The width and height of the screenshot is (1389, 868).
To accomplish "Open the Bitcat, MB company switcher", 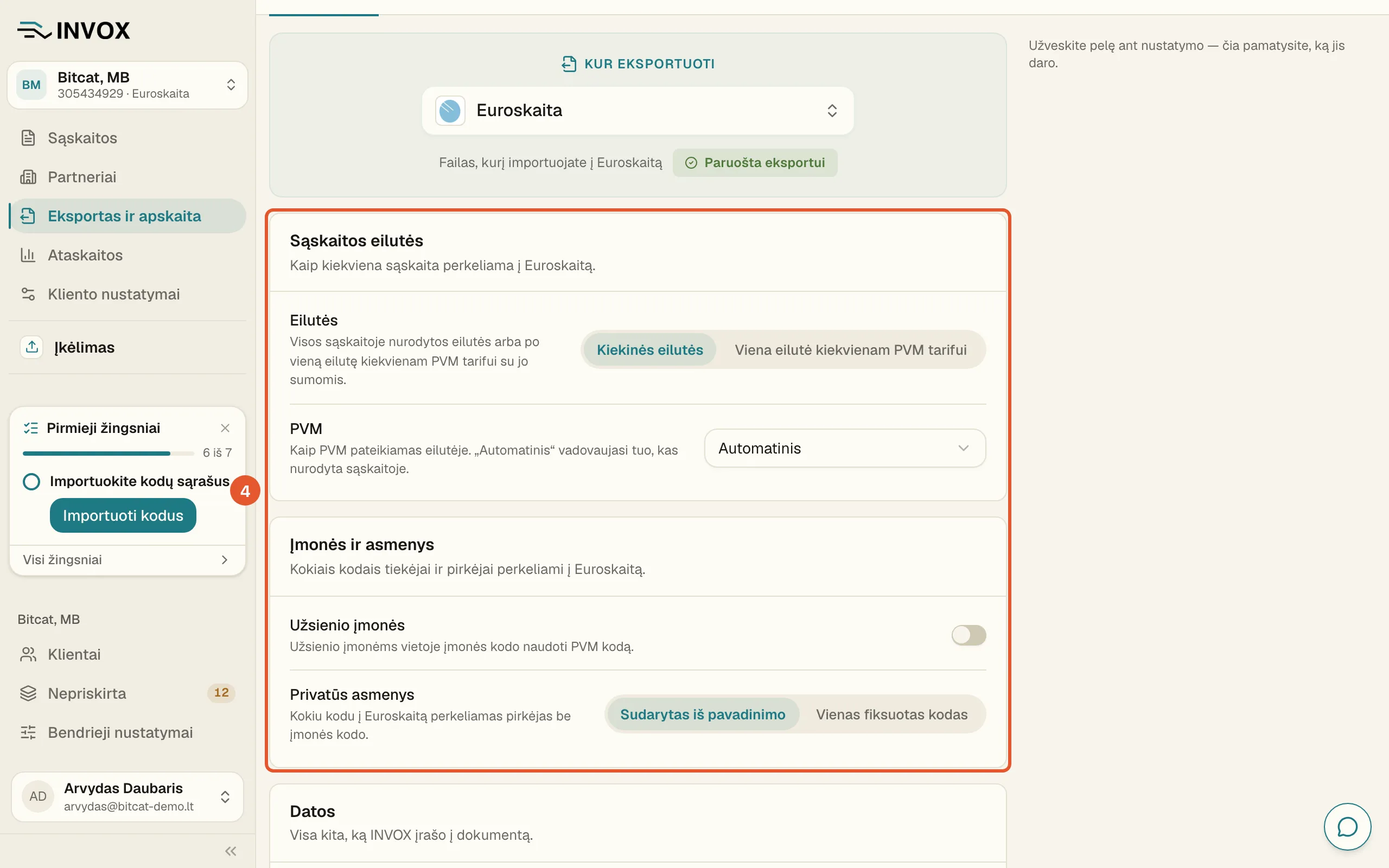I will point(128,85).
